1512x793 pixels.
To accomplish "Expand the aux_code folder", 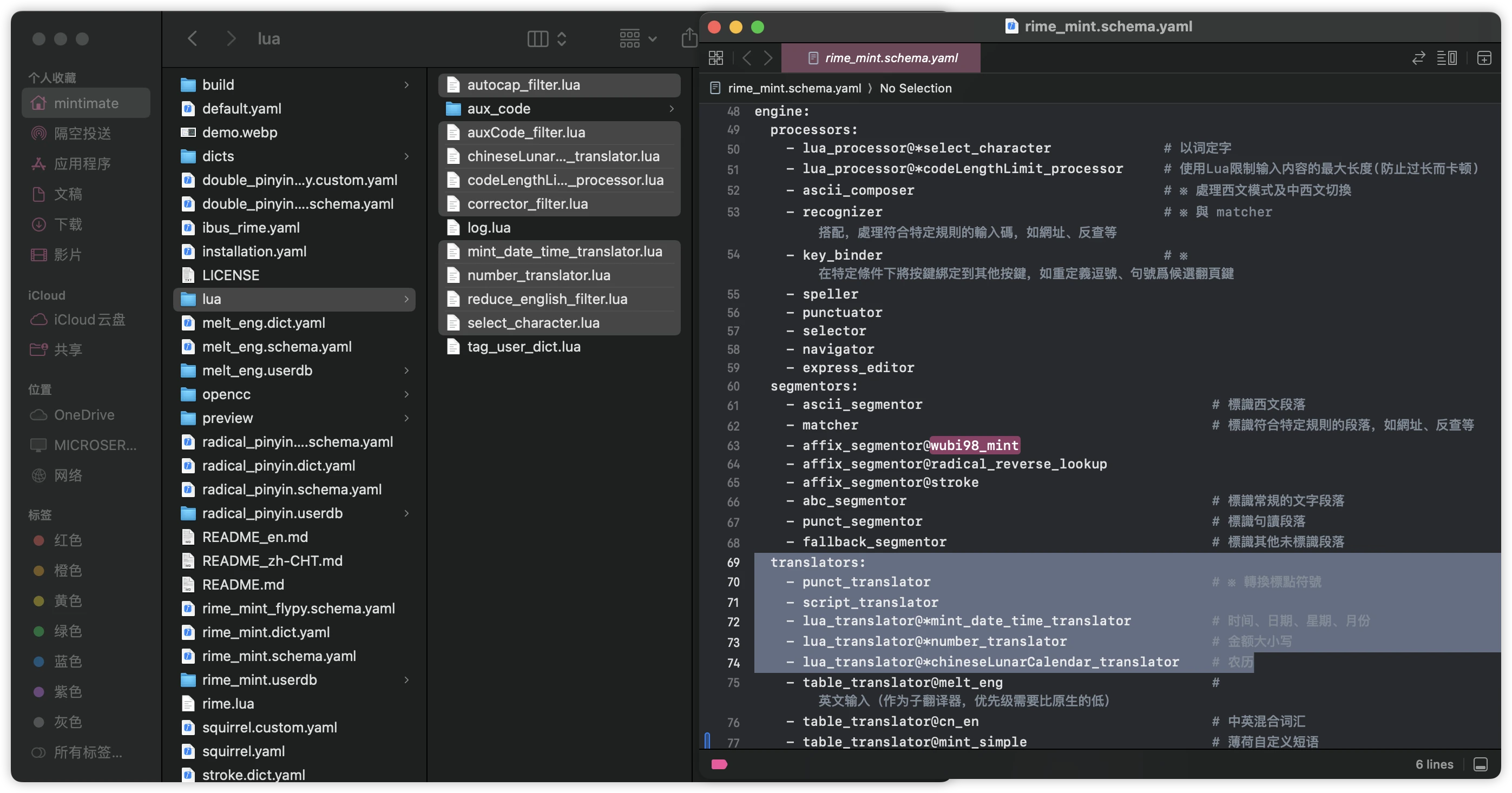I will (672, 109).
